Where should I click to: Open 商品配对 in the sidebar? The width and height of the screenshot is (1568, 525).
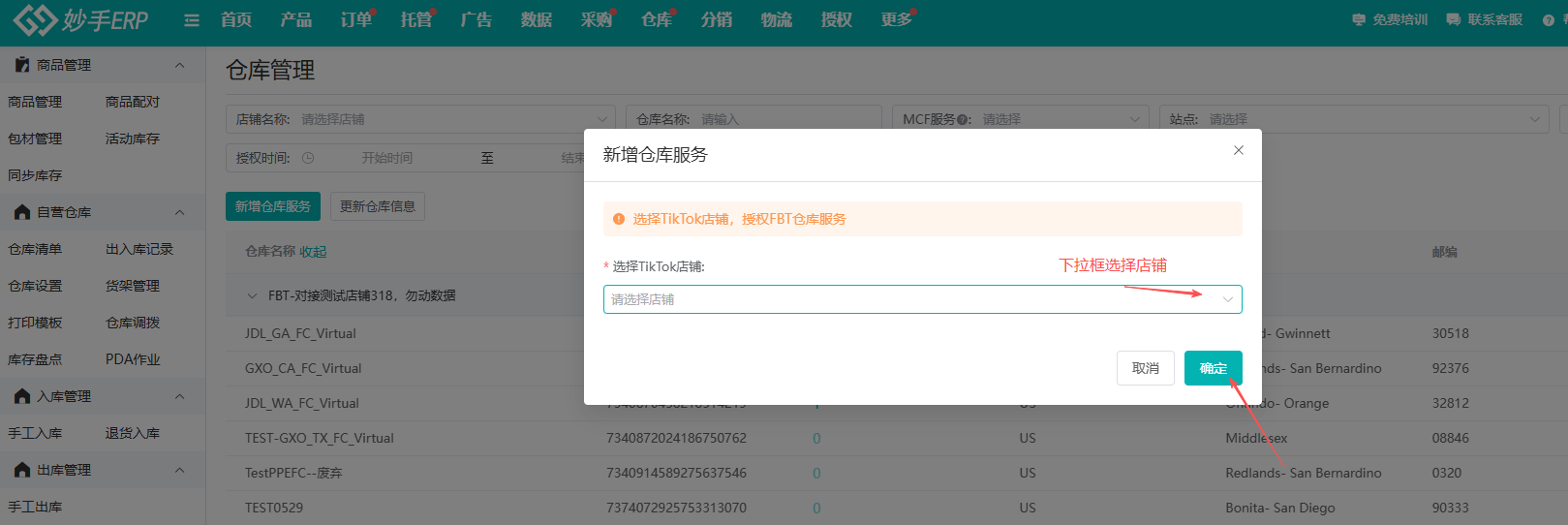point(133,102)
